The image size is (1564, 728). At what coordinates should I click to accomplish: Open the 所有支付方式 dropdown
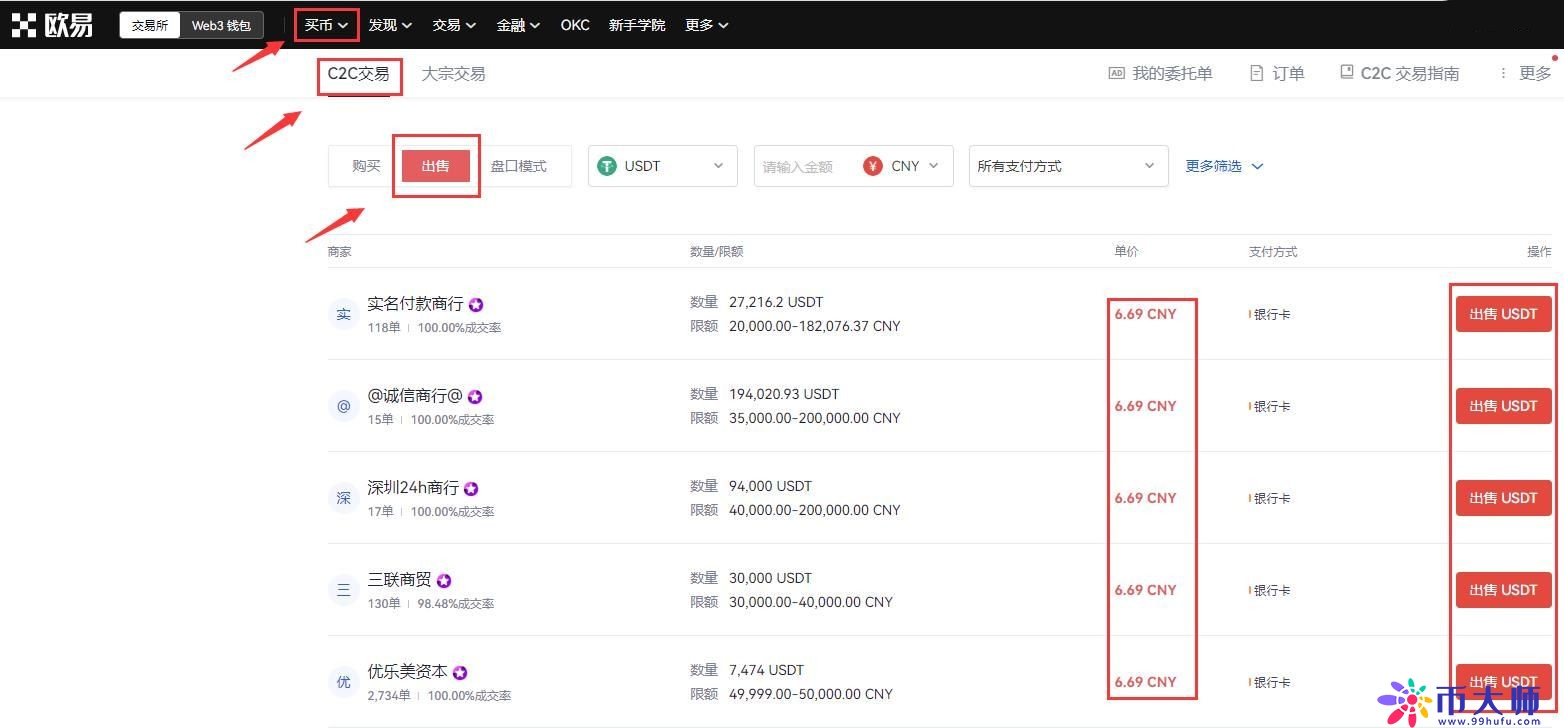click(1067, 165)
